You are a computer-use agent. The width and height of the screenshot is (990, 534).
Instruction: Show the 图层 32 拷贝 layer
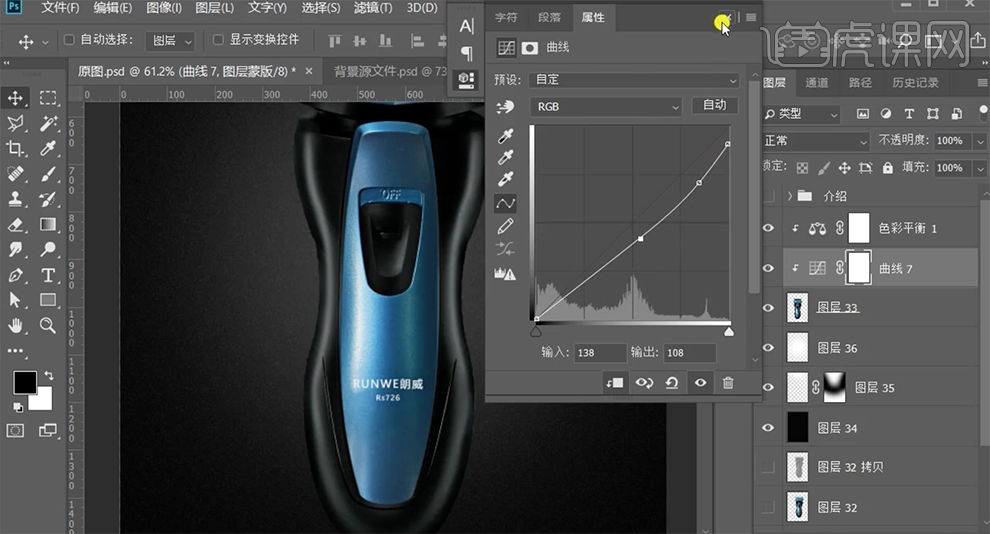coord(768,467)
